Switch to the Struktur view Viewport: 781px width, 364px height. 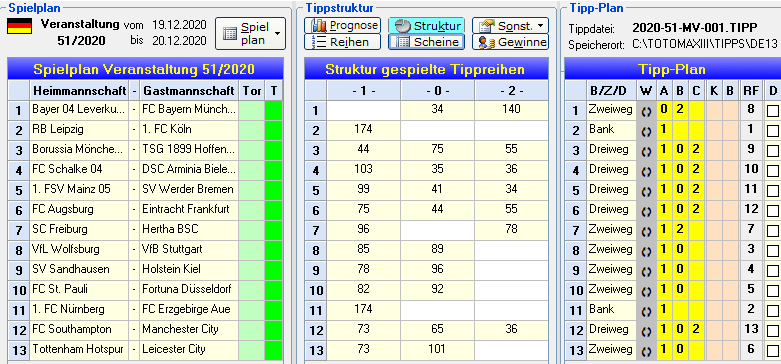426,25
